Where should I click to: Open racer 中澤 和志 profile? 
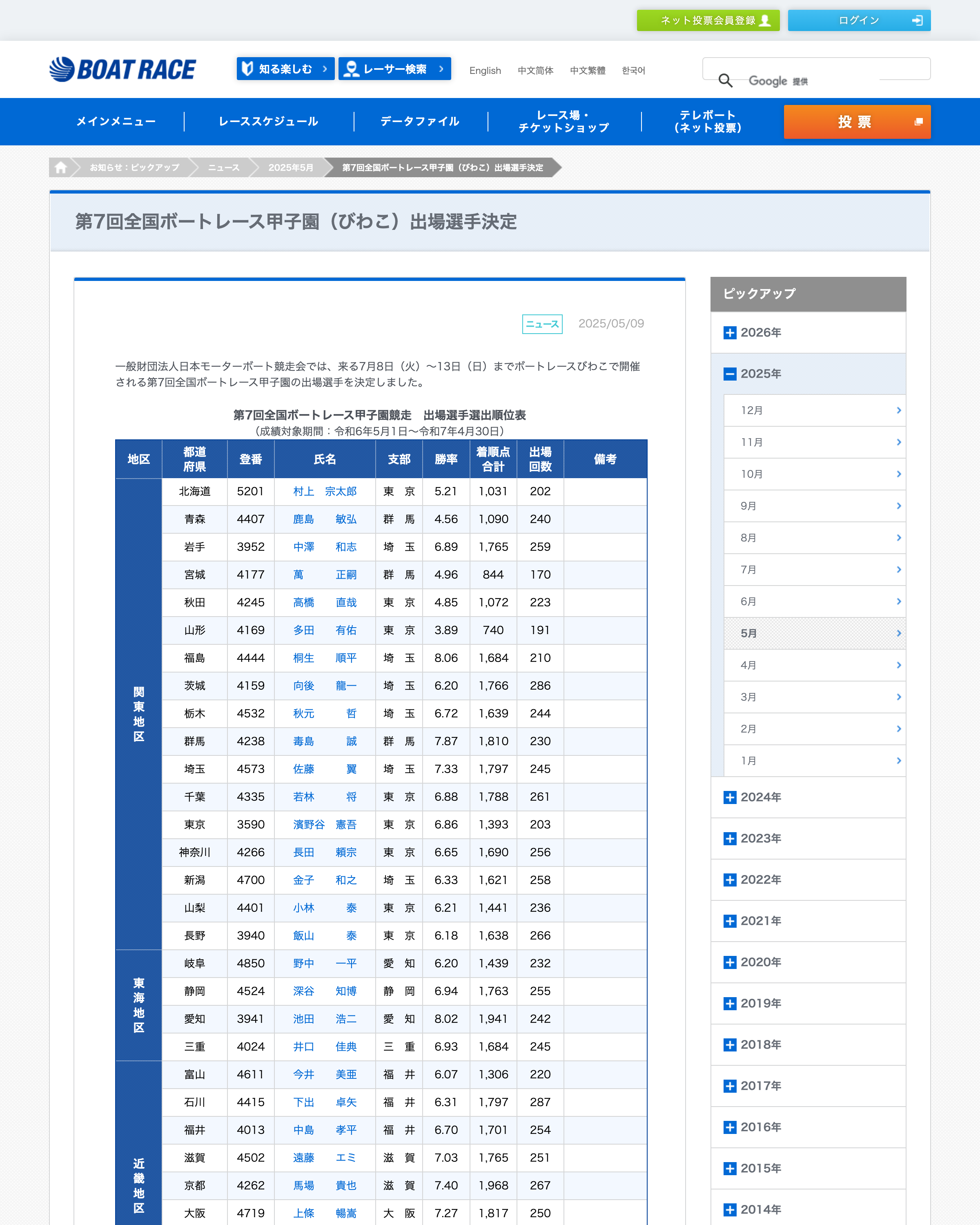tap(325, 547)
